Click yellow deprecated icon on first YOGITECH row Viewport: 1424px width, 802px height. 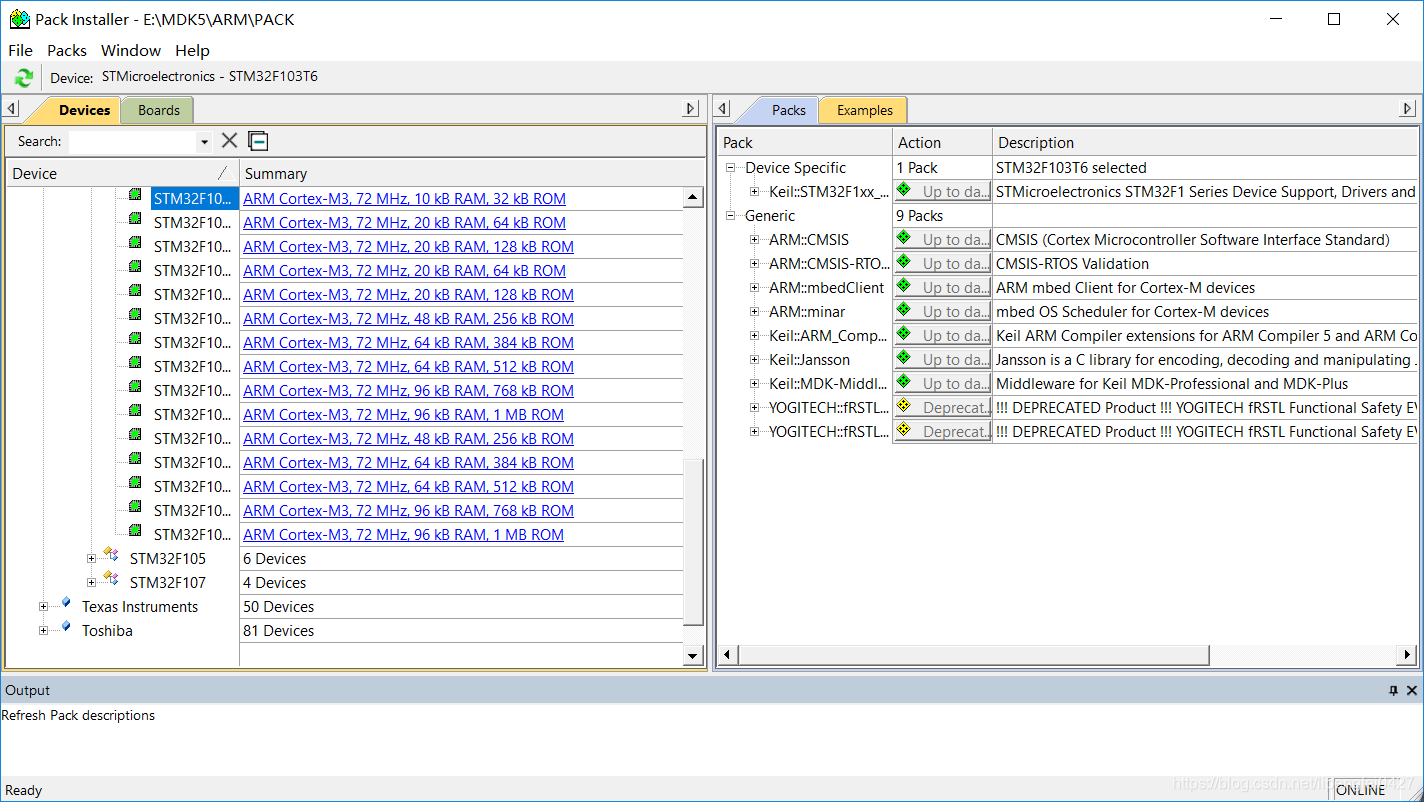tap(904, 406)
